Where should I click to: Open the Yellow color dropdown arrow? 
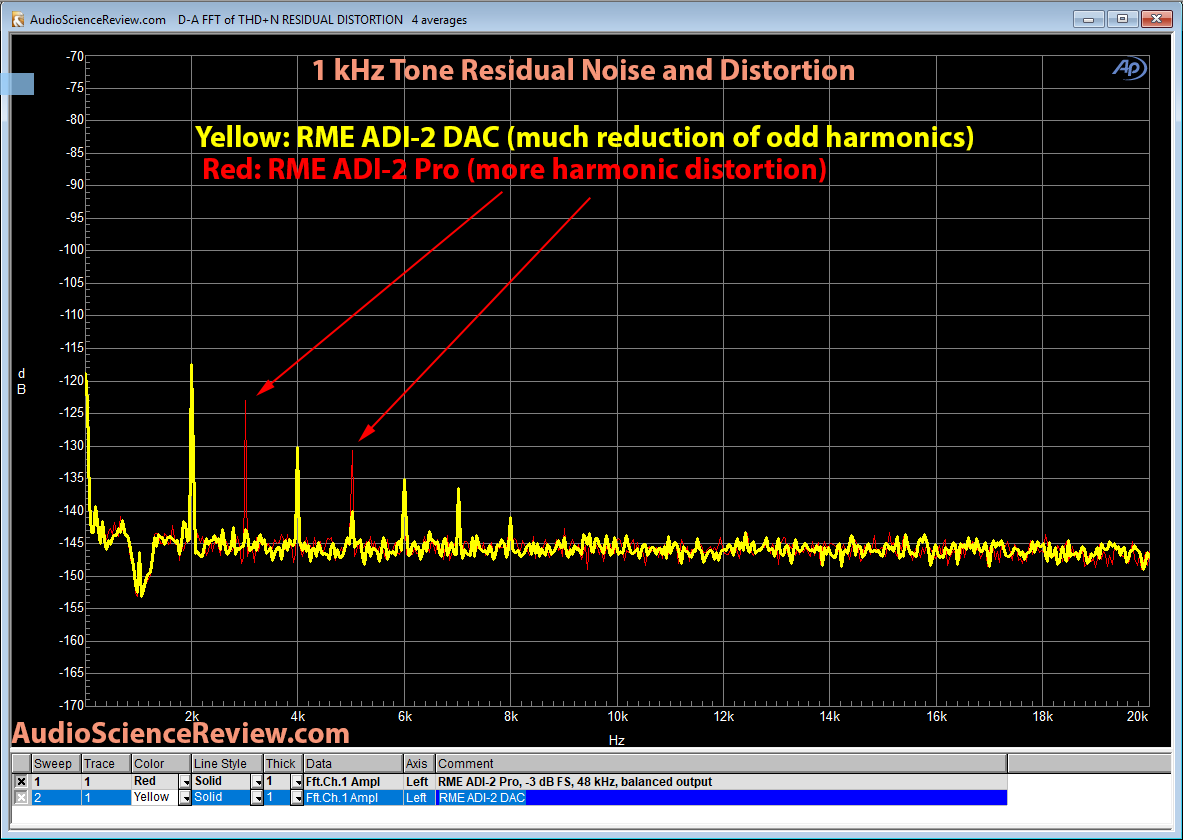[x=185, y=798]
